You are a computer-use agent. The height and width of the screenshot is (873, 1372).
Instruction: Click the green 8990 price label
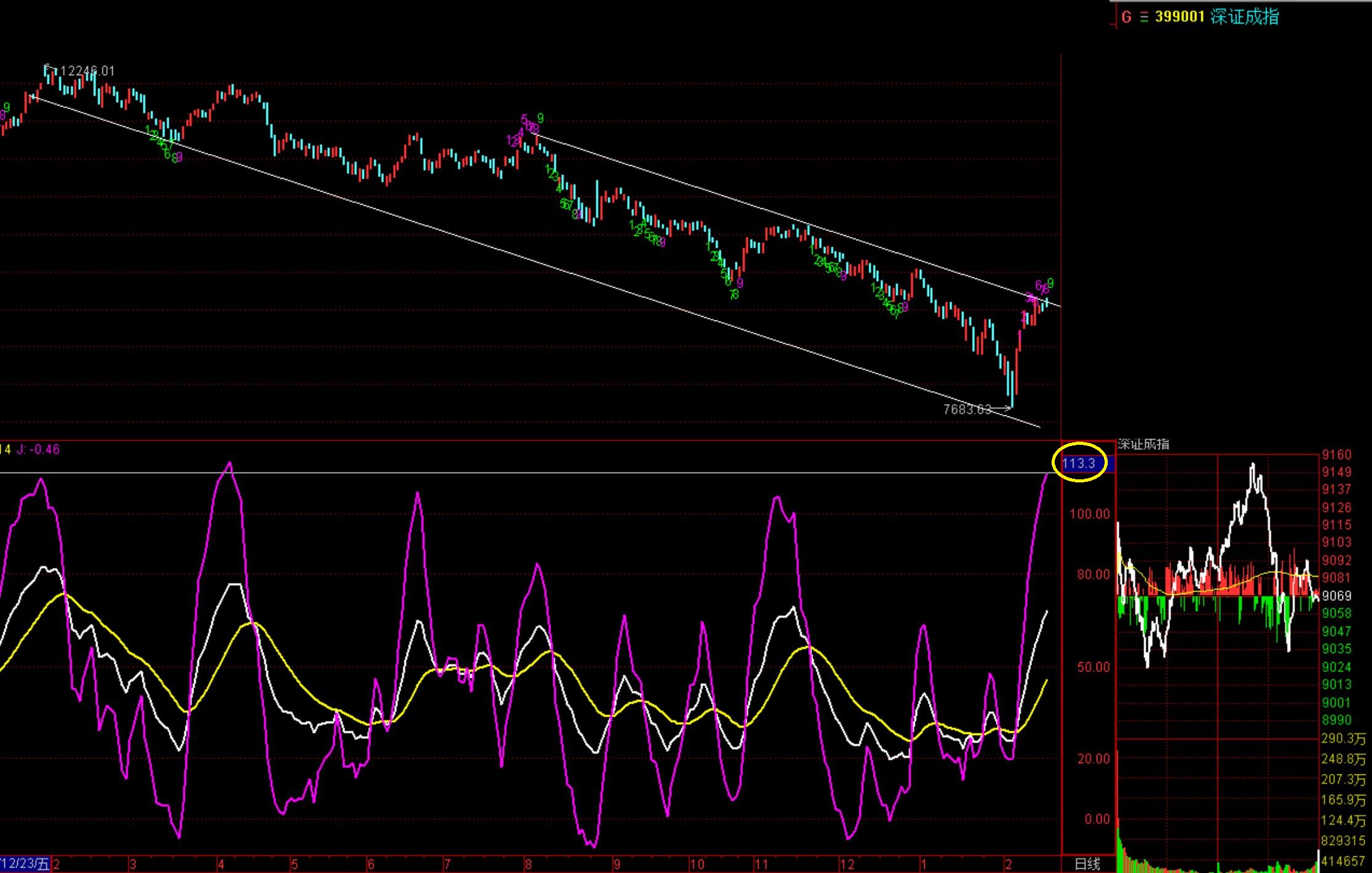pyautogui.click(x=1336, y=720)
